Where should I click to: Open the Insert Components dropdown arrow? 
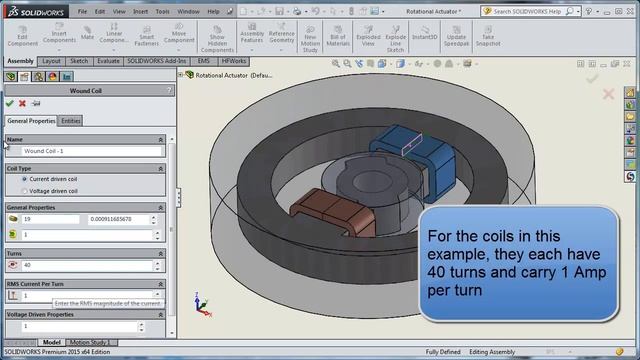point(59,50)
